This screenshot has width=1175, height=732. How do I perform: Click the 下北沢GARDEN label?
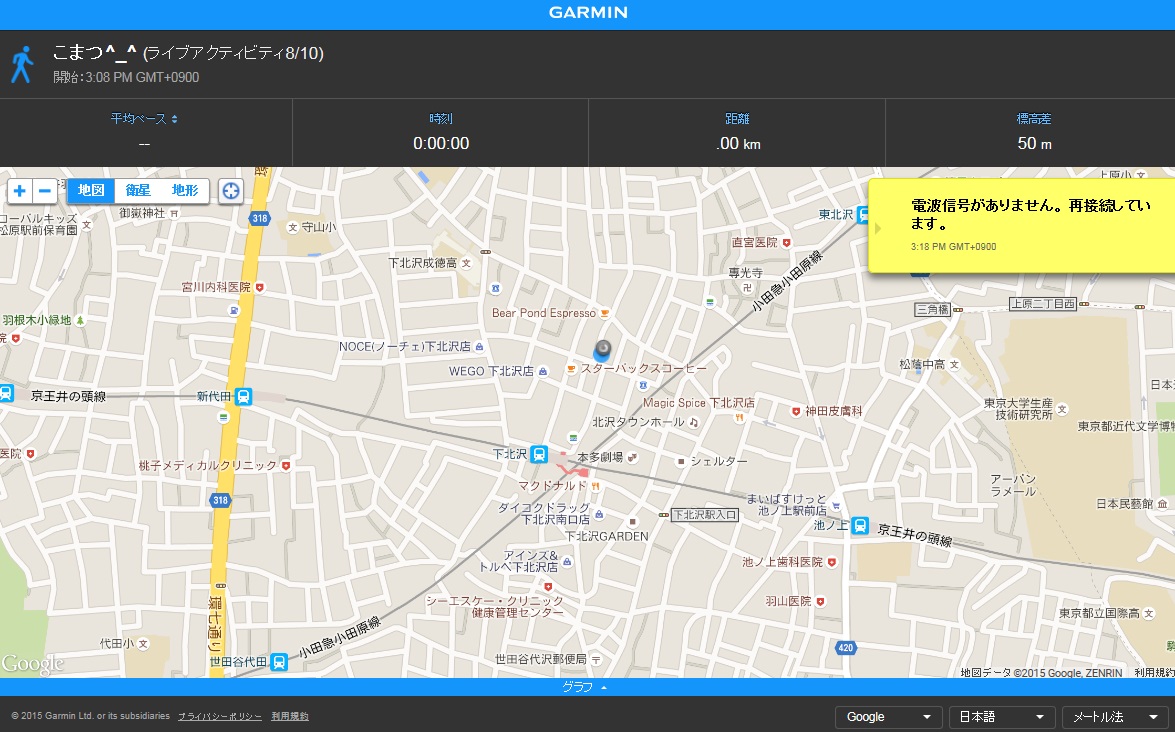point(607,536)
